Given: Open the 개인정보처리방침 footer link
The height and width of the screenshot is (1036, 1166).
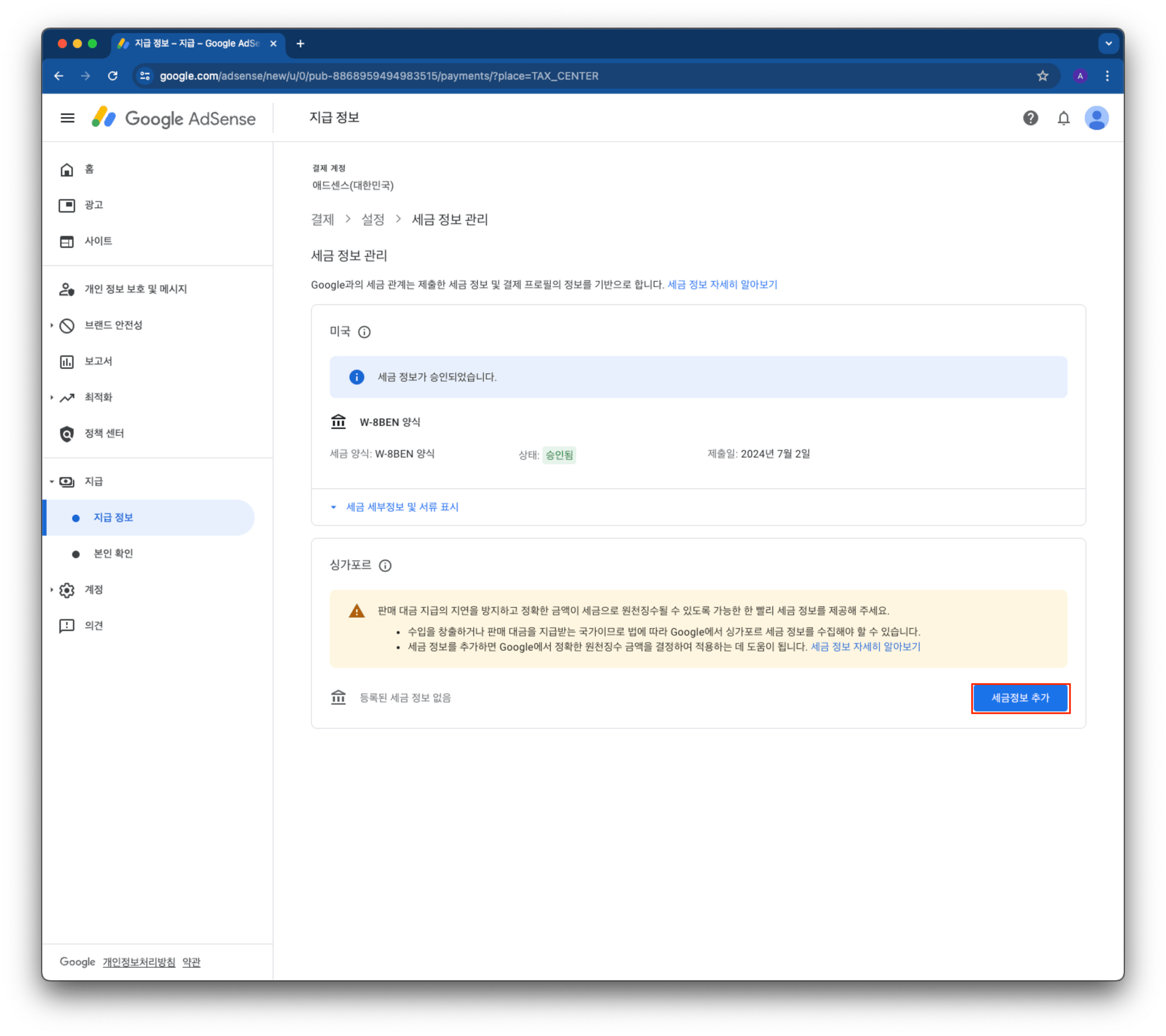Looking at the screenshot, I should coord(139,962).
